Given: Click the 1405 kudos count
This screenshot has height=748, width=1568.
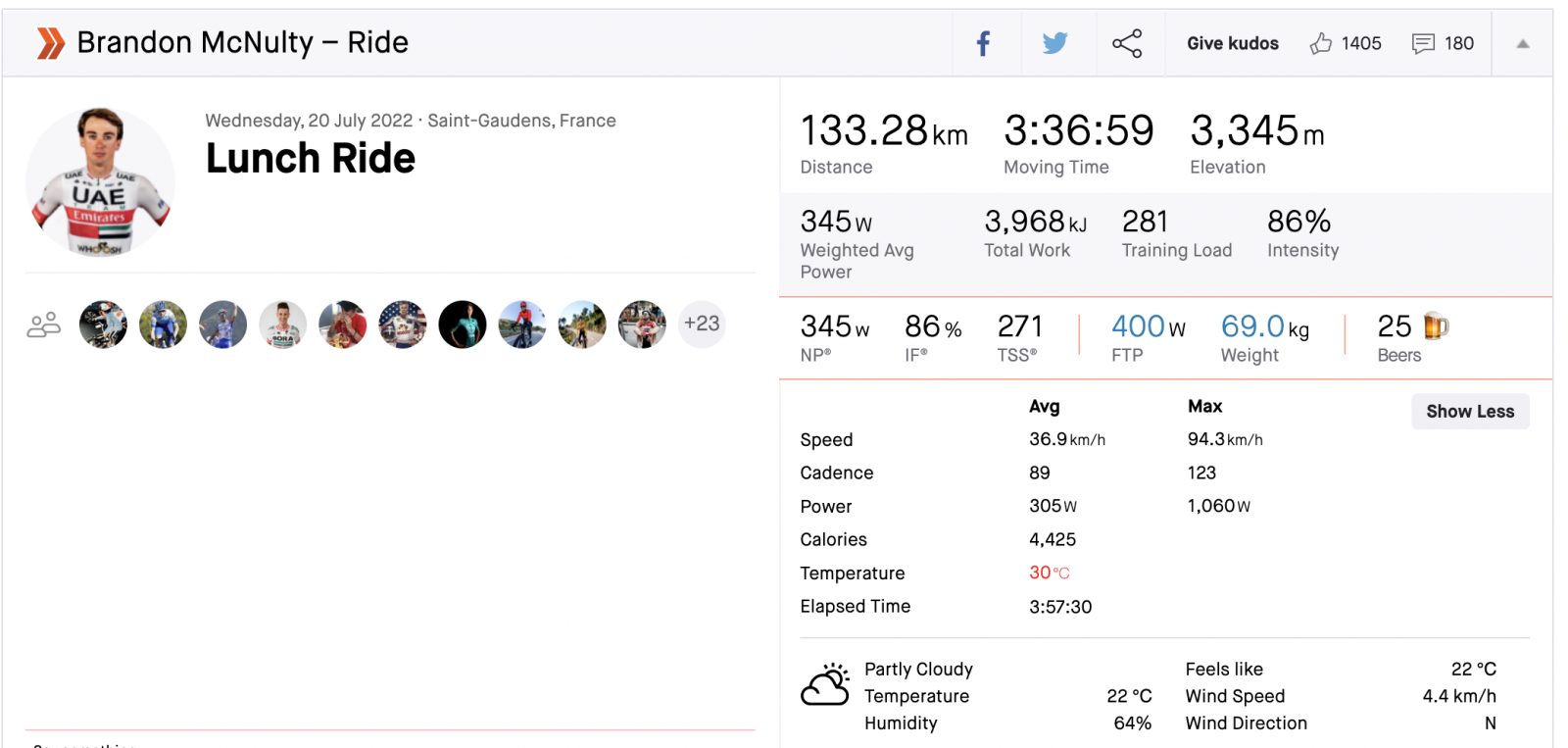Looking at the screenshot, I should click(x=1361, y=43).
